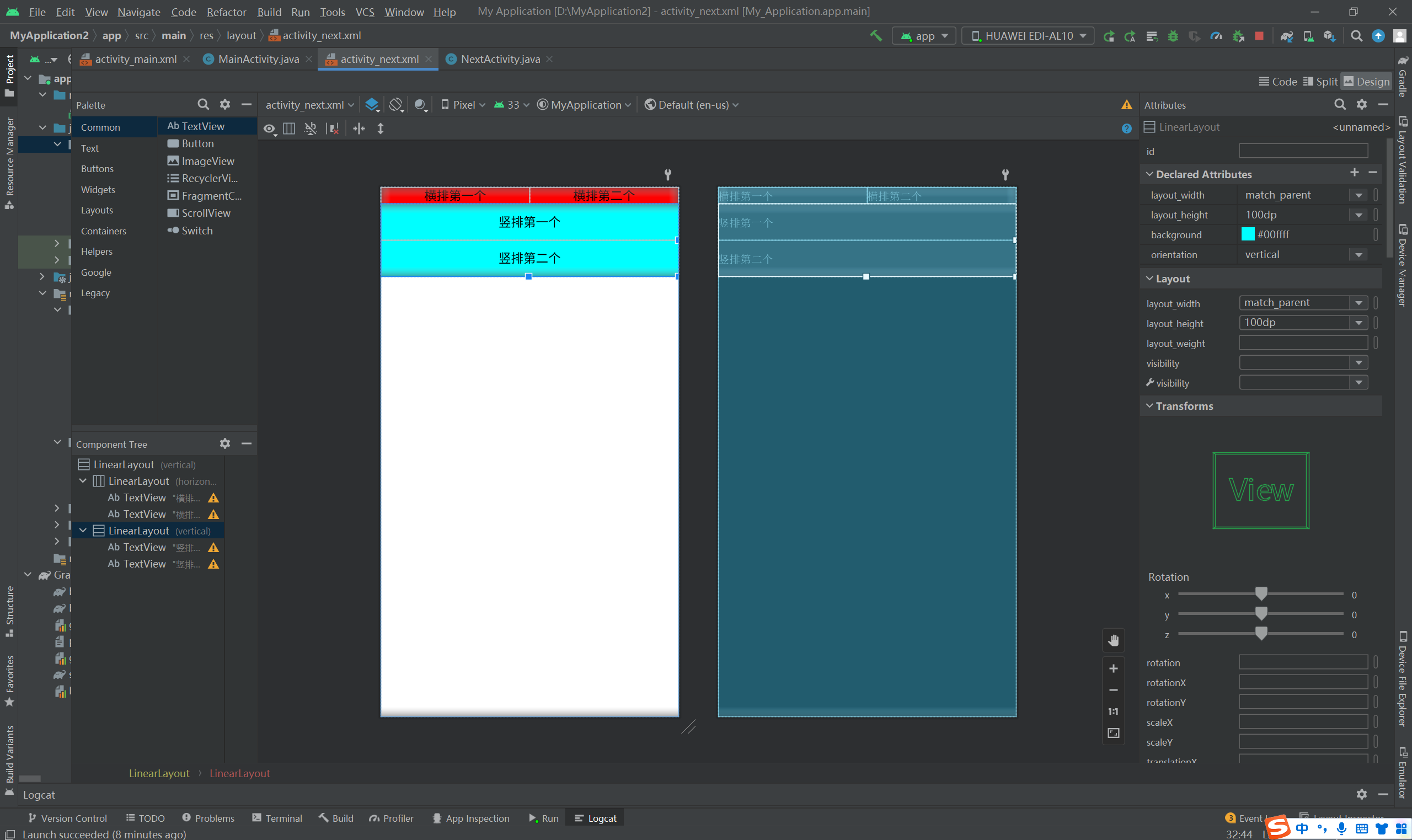1412x840 pixels.
Task: Open the HUAWEI EDI-AL10 device dropdown
Action: coord(1028,36)
